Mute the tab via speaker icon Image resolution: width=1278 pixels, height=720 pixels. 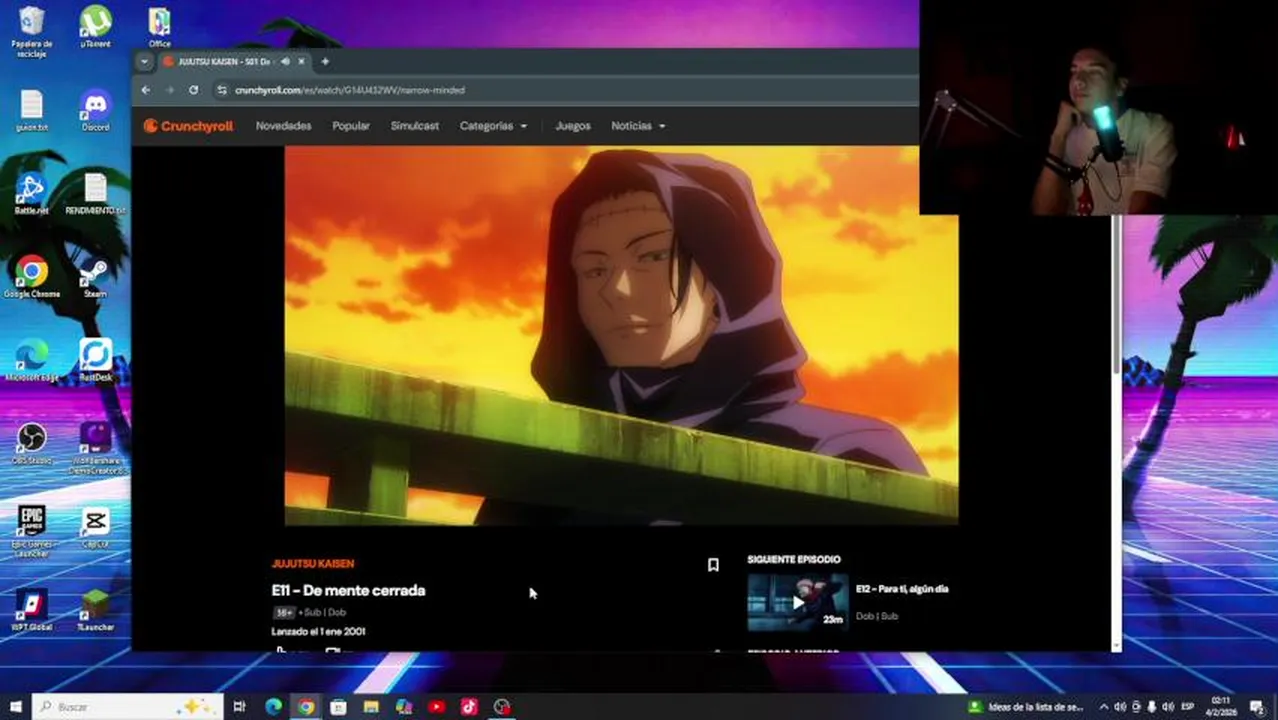[x=285, y=61]
